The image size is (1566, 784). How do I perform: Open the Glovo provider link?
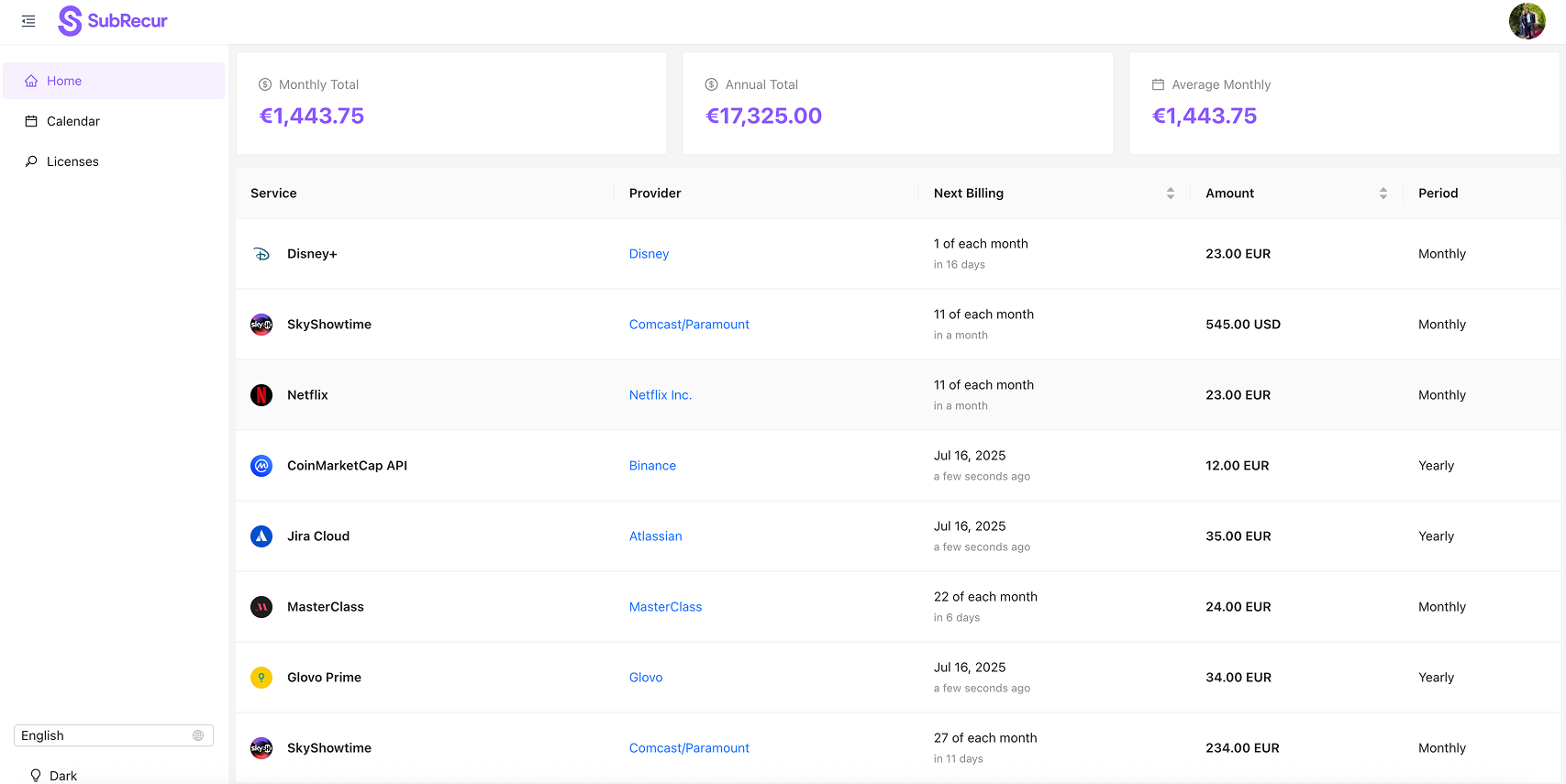[646, 678]
